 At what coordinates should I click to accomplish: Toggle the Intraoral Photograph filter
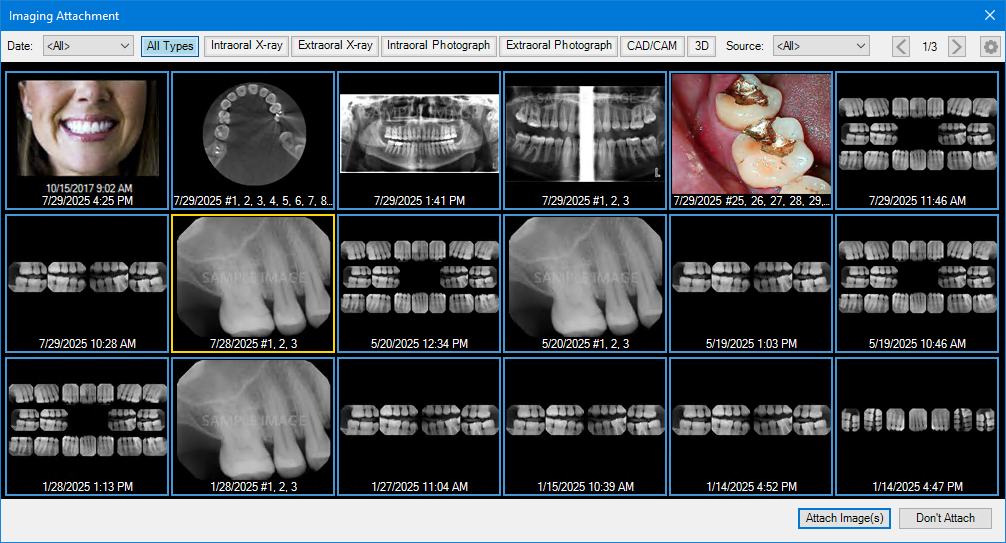(x=438, y=46)
